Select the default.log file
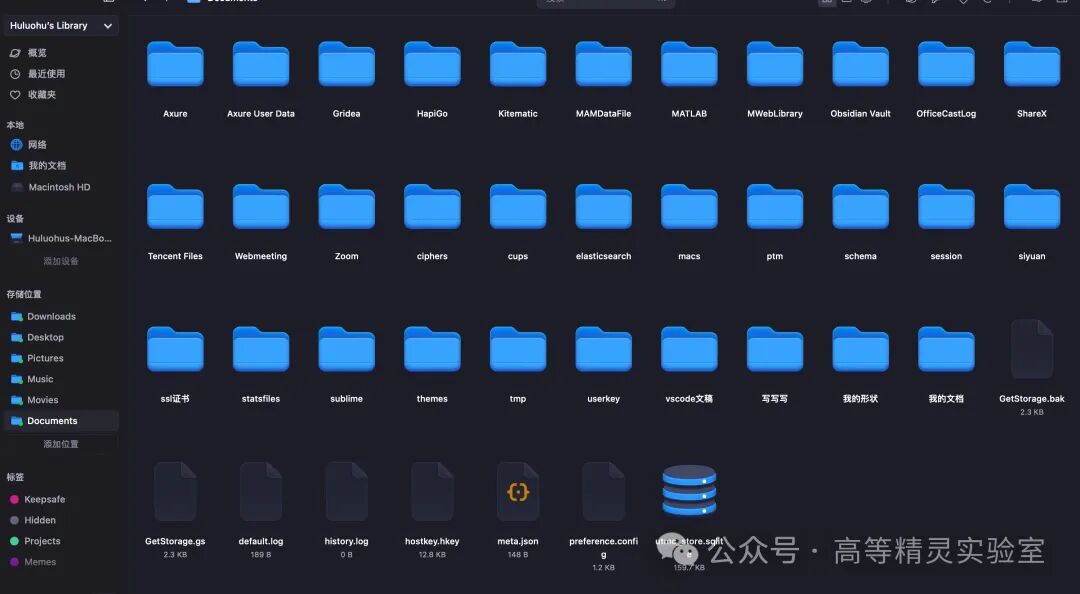This screenshot has width=1080, height=594. pyautogui.click(x=261, y=491)
